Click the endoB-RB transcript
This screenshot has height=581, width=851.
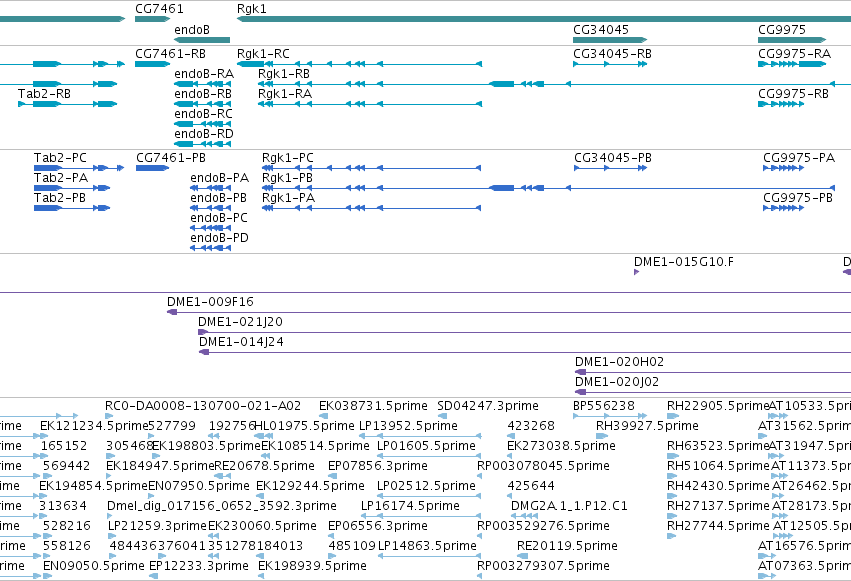(202, 104)
